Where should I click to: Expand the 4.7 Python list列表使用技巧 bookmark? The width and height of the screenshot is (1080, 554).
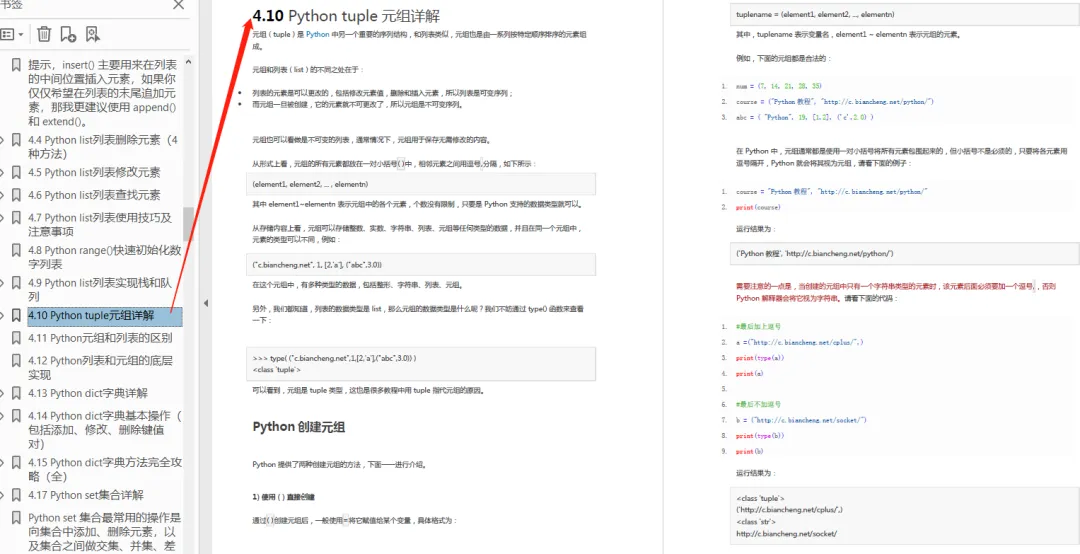[x=2, y=218]
